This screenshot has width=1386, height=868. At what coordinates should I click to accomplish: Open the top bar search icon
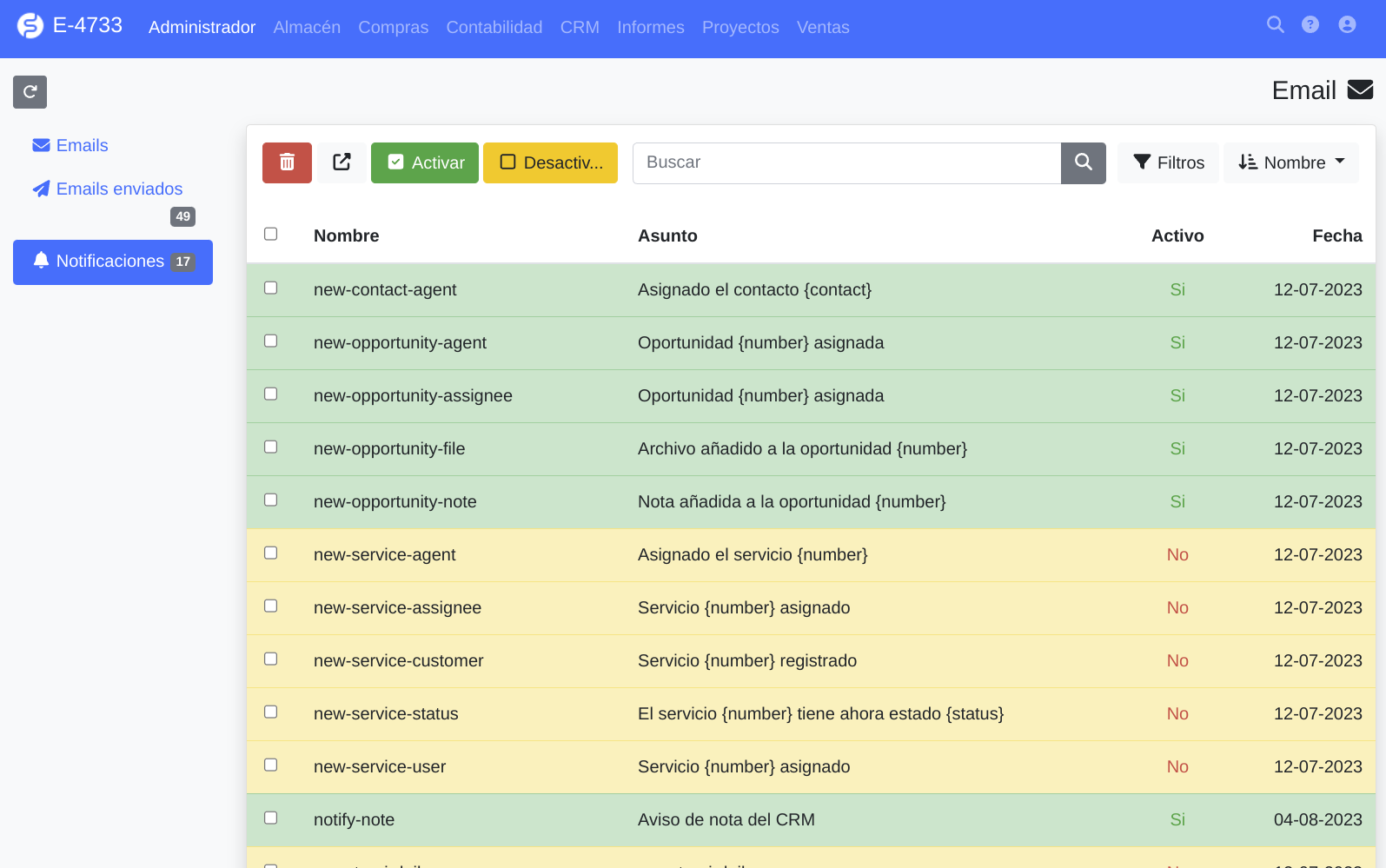[1275, 24]
